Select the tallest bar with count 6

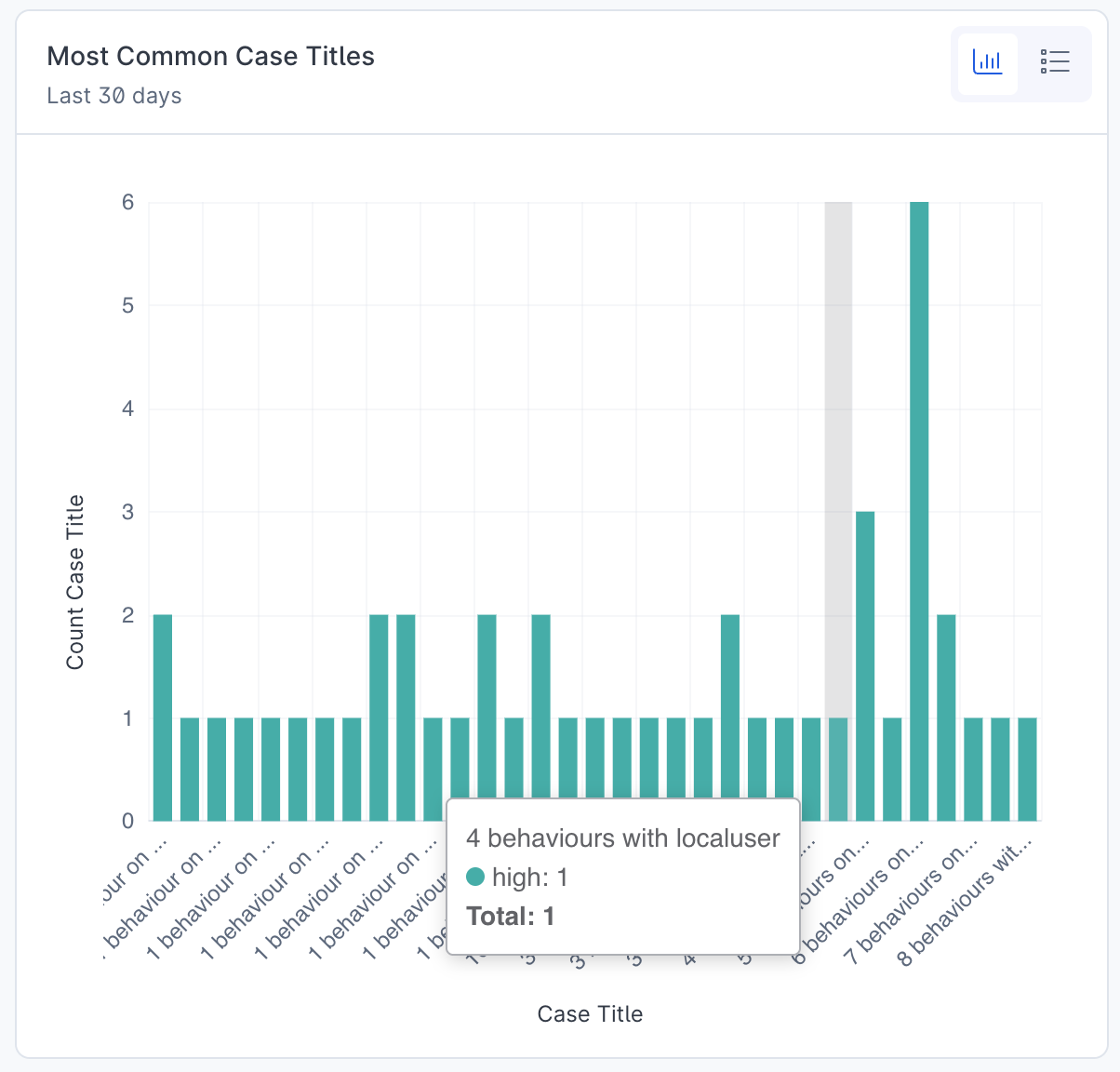coord(919,512)
